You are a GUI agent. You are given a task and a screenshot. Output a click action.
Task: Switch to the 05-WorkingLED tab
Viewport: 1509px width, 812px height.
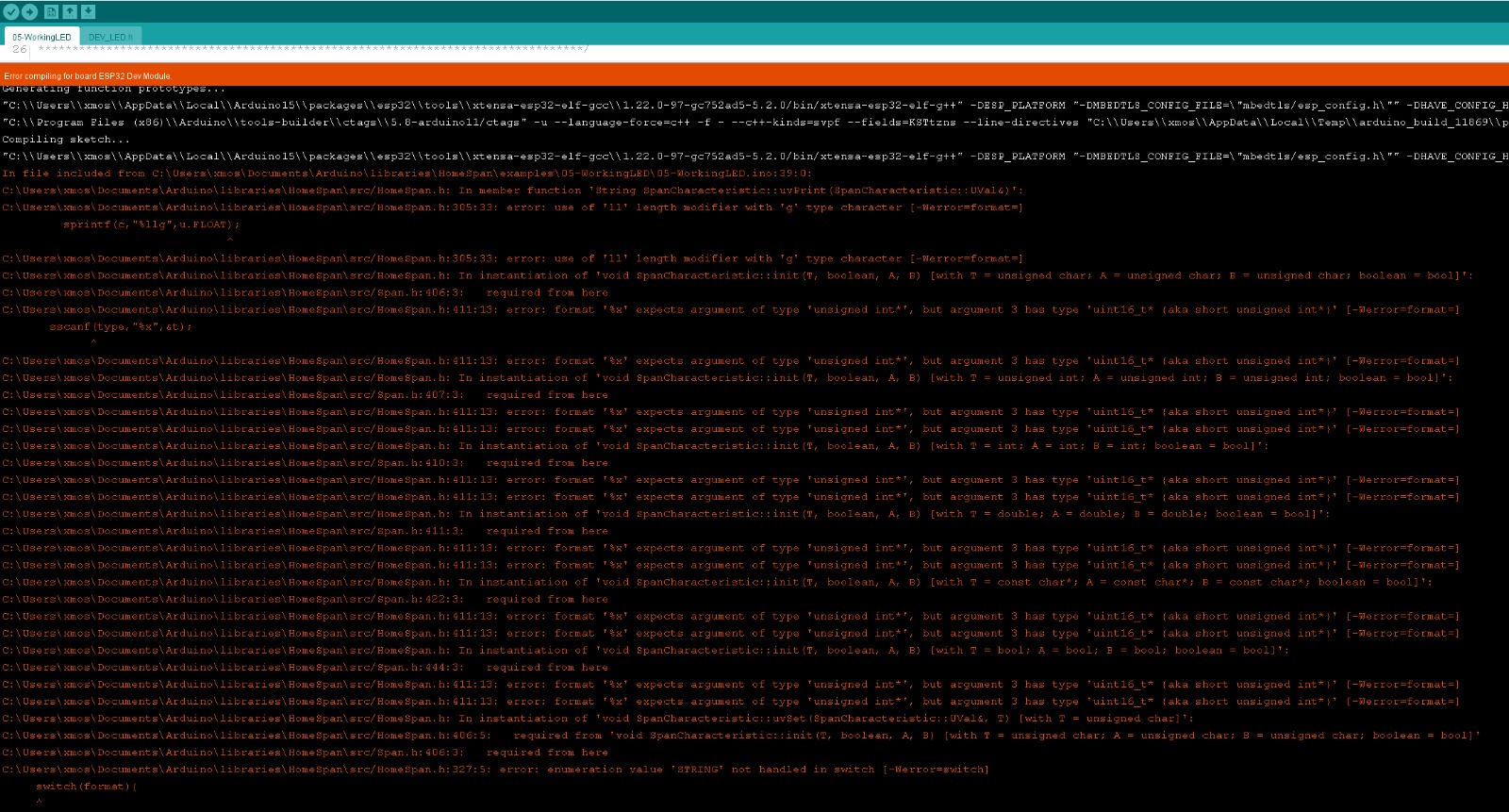pyautogui.click(x=41, y=37)
